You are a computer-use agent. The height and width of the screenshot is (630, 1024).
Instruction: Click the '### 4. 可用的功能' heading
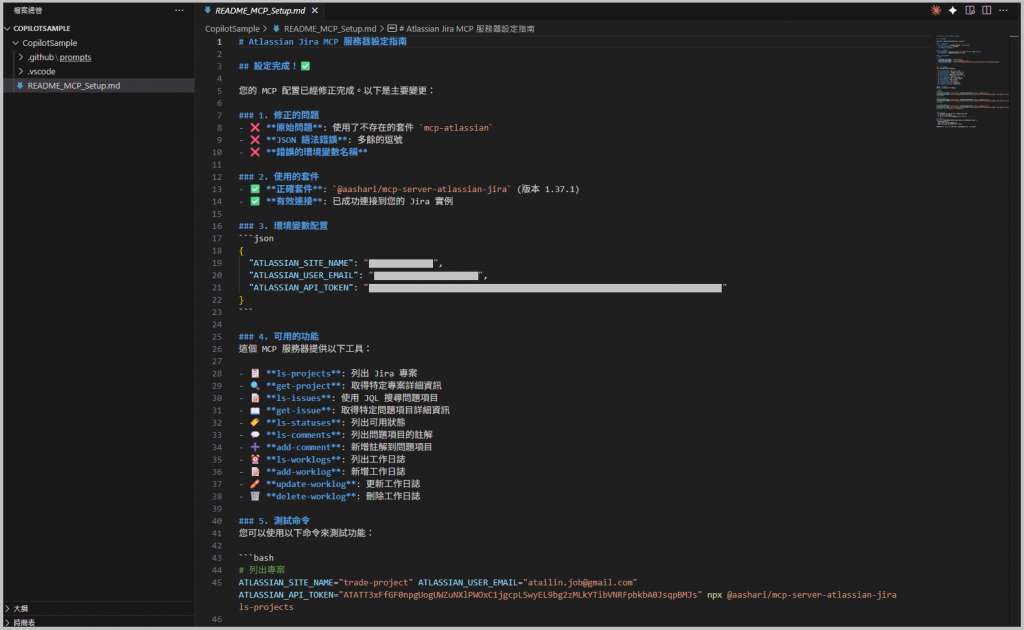pyautogui.click(x=279, y=337)
